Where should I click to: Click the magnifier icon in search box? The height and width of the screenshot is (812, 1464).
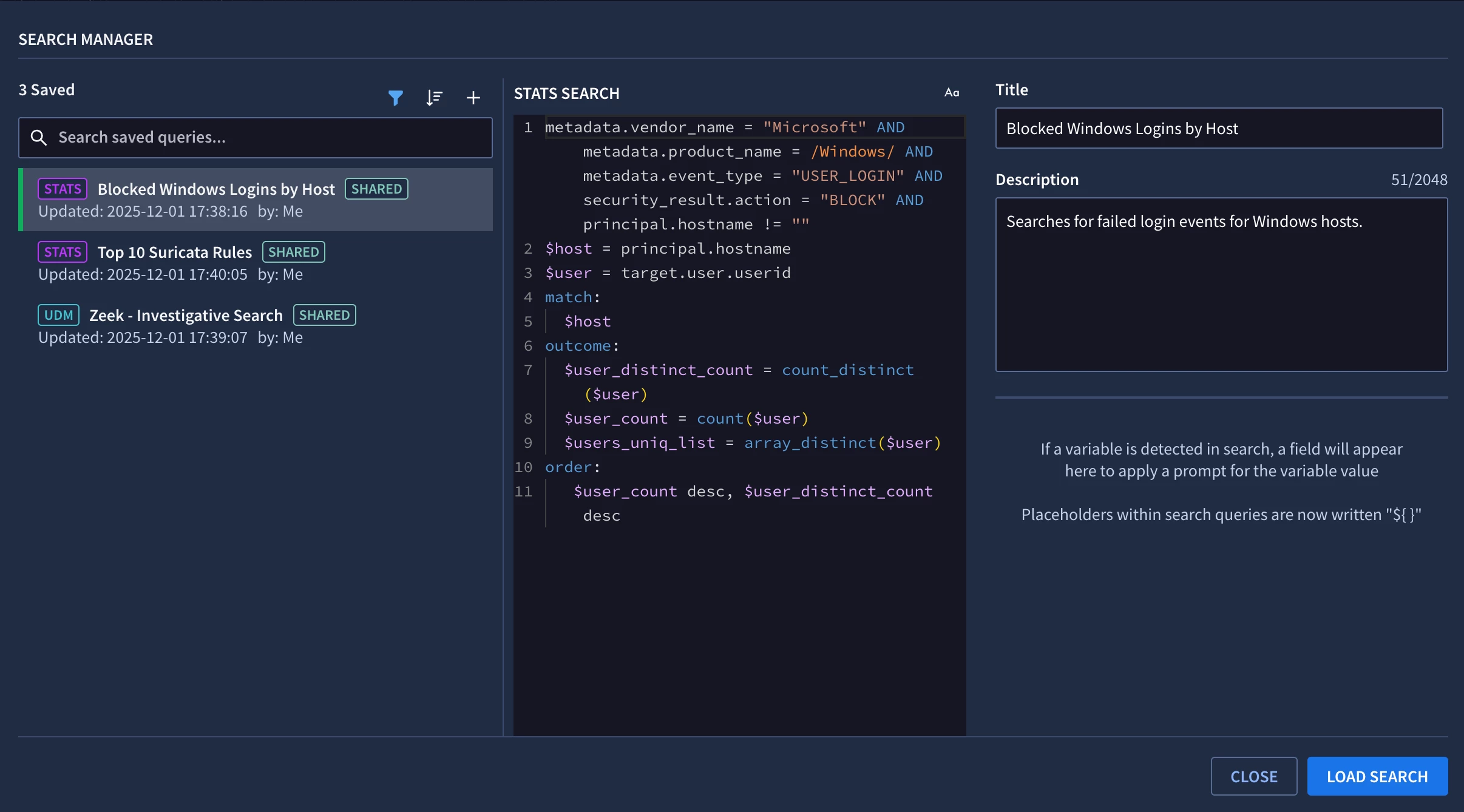tap(39, 138)
